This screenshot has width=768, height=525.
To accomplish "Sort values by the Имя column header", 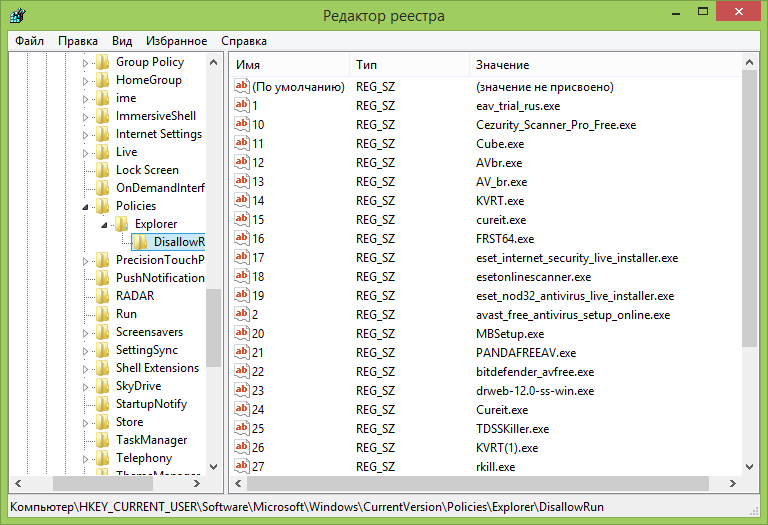I will tap(289, 65).
